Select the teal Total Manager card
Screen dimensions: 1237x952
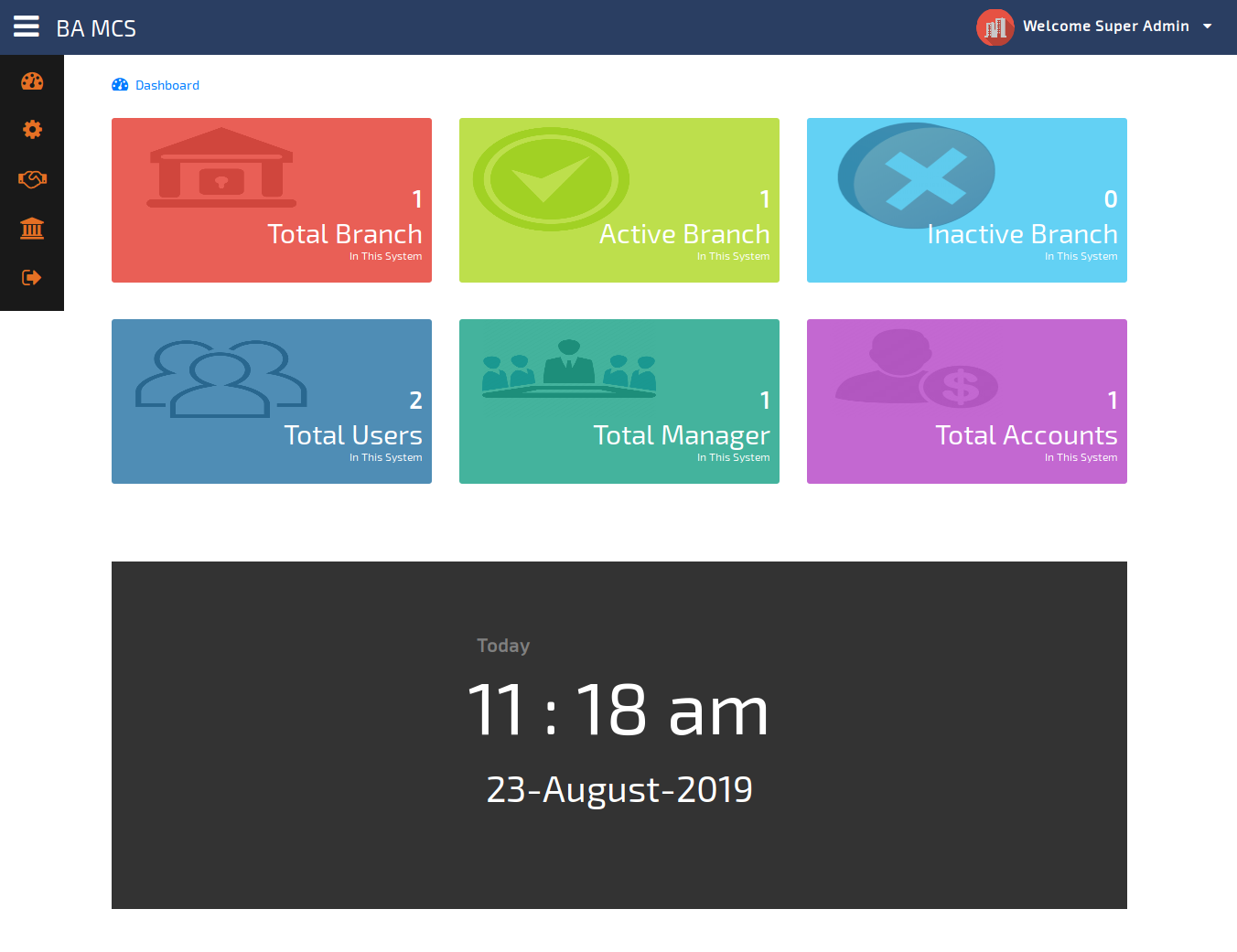click(619, 401)
